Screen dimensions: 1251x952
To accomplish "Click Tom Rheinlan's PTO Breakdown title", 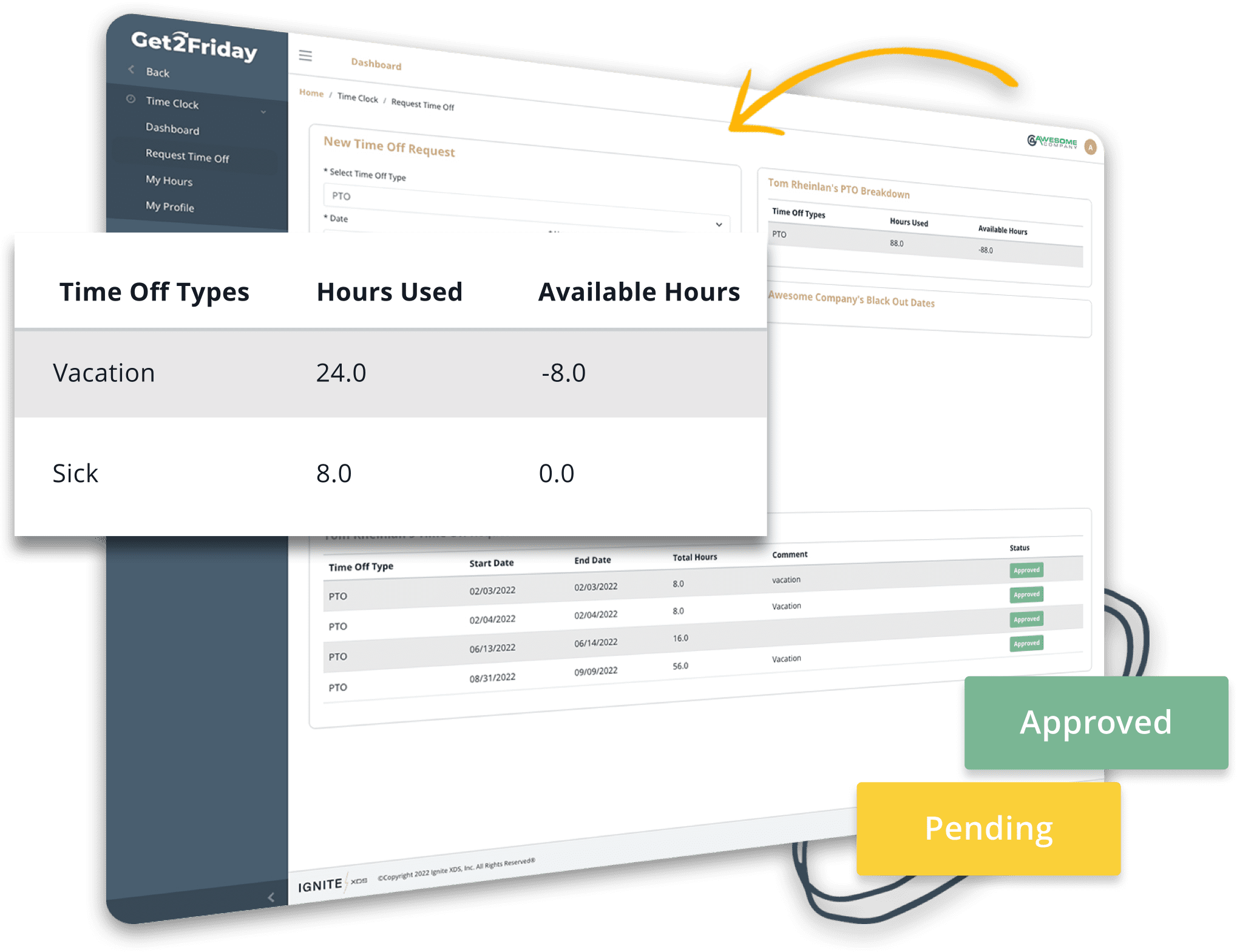I will click(838, 188).
